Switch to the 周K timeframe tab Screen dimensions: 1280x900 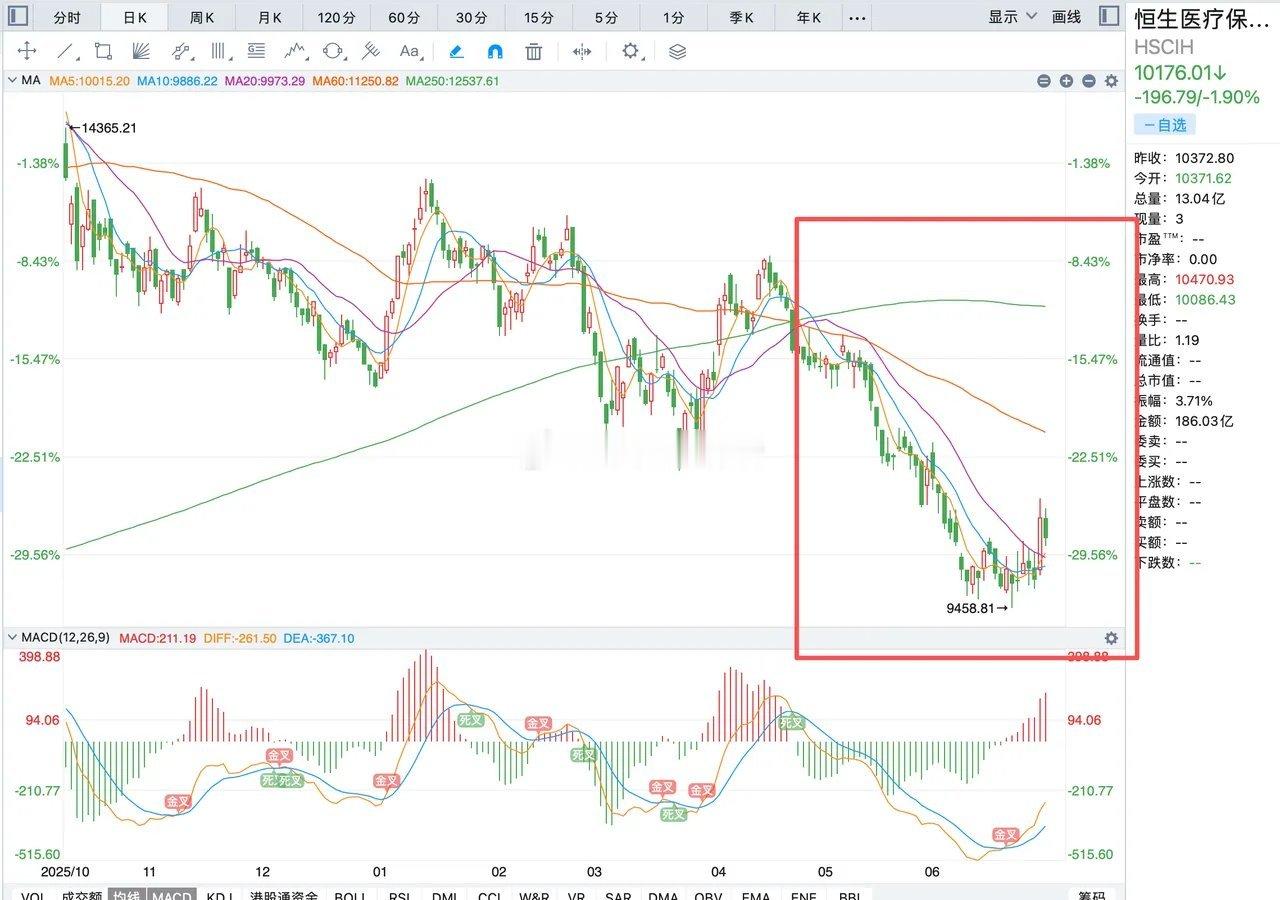[x=203, y=17]
